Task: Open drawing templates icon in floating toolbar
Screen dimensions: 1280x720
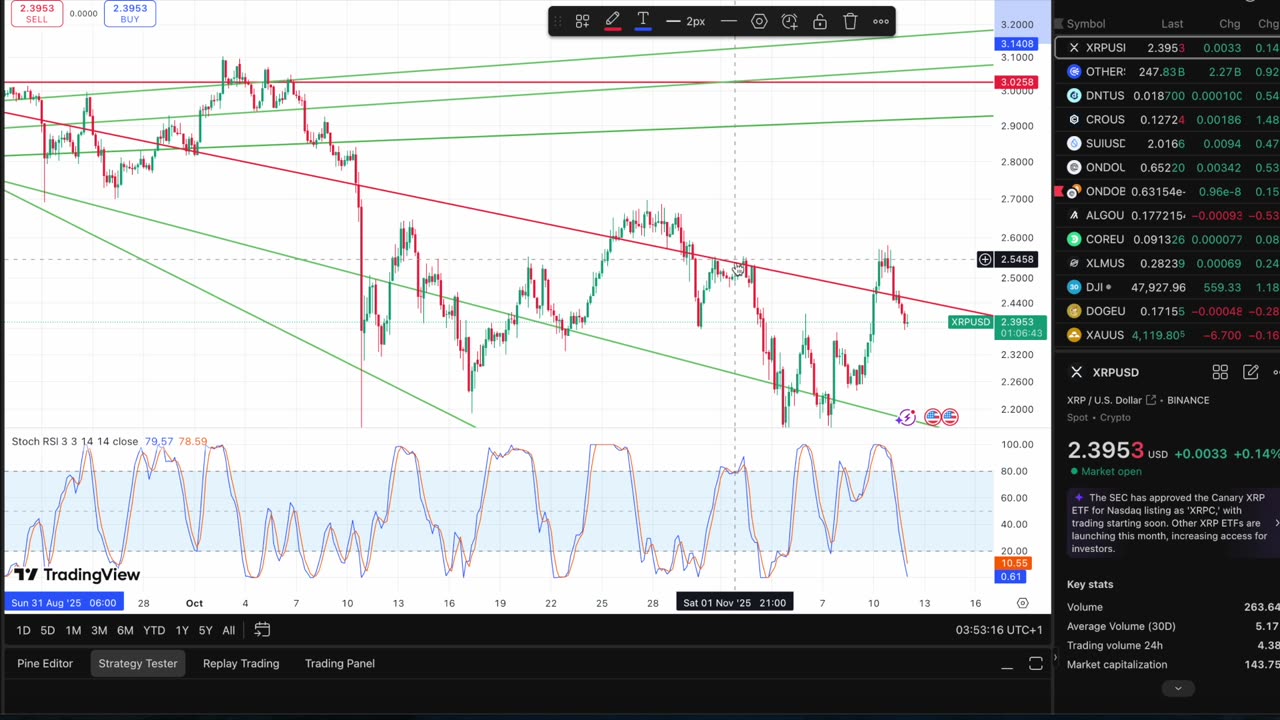Action: [582, 21]
